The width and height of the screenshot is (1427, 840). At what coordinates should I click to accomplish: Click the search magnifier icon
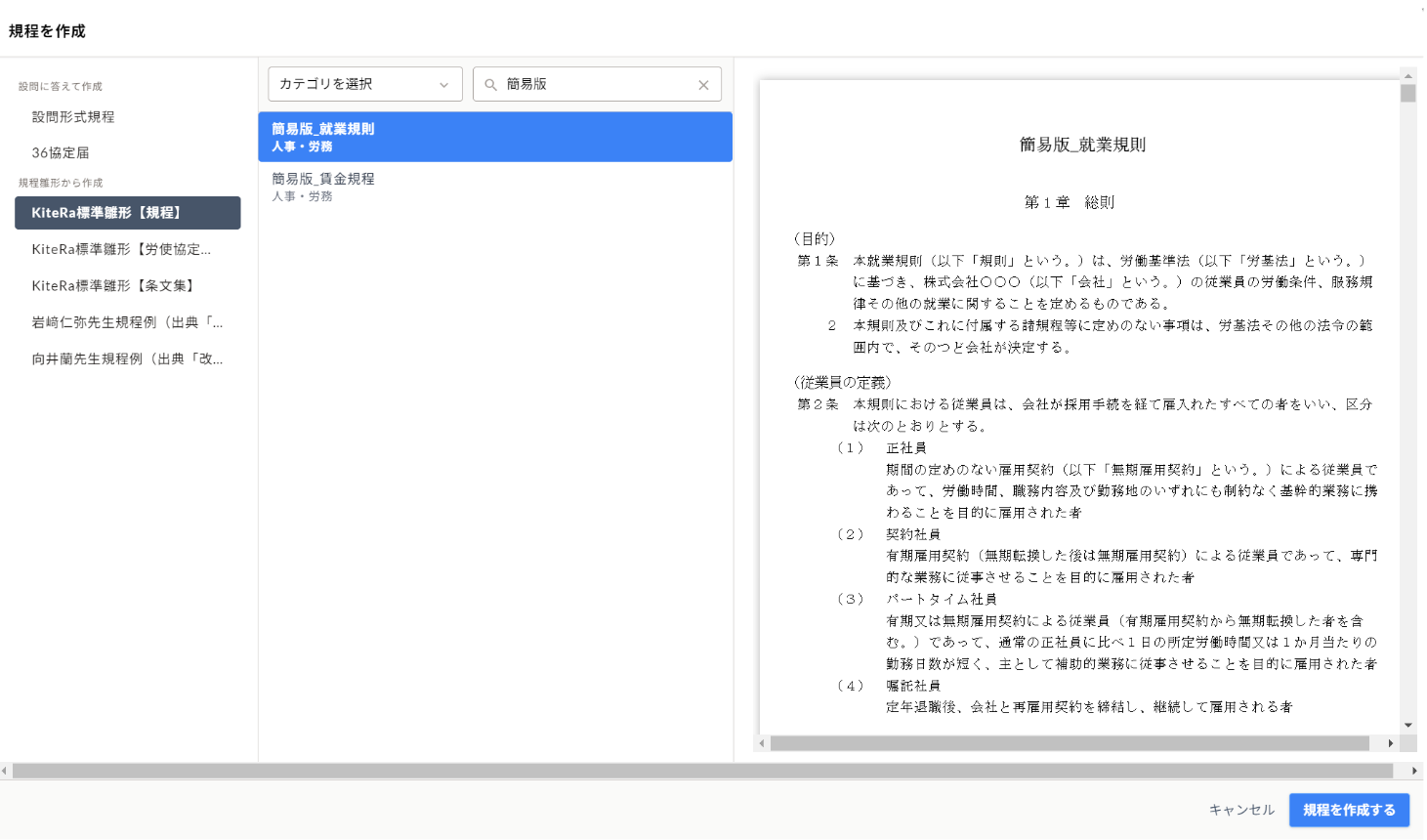point(490,84)
